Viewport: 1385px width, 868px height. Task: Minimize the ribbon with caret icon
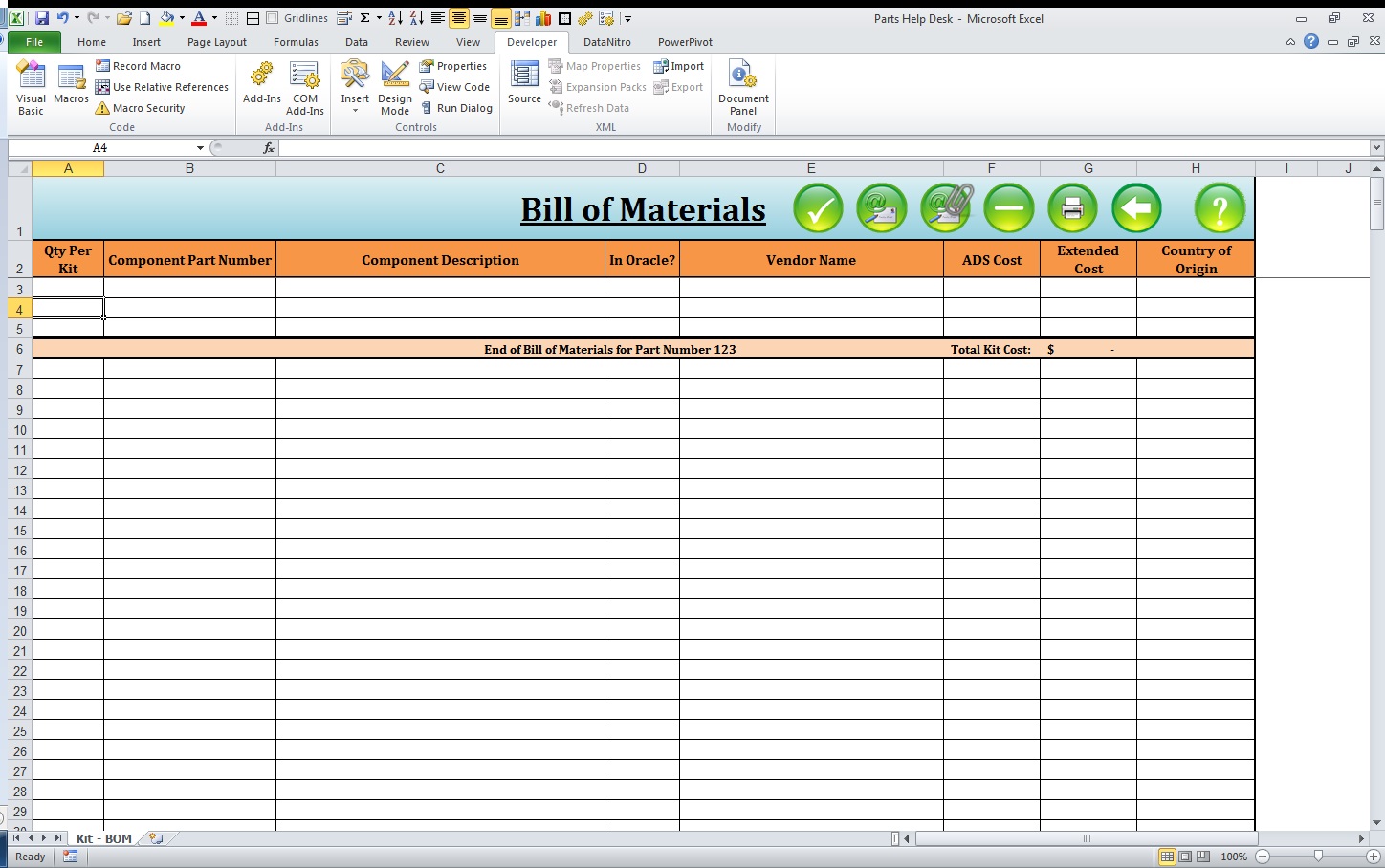[x=1290, y=42]
